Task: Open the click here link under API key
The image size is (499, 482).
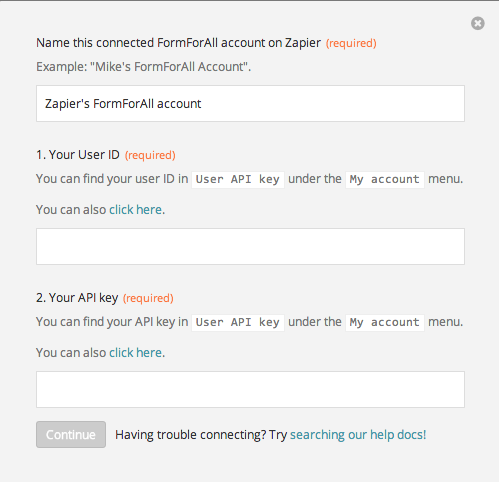Action: coord(136,353)
